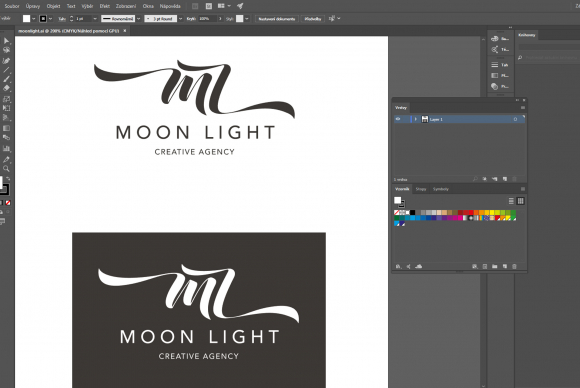Screen dimensions: 580x388
Task: Select the Selection arrow tool
Action: point(6,41)
